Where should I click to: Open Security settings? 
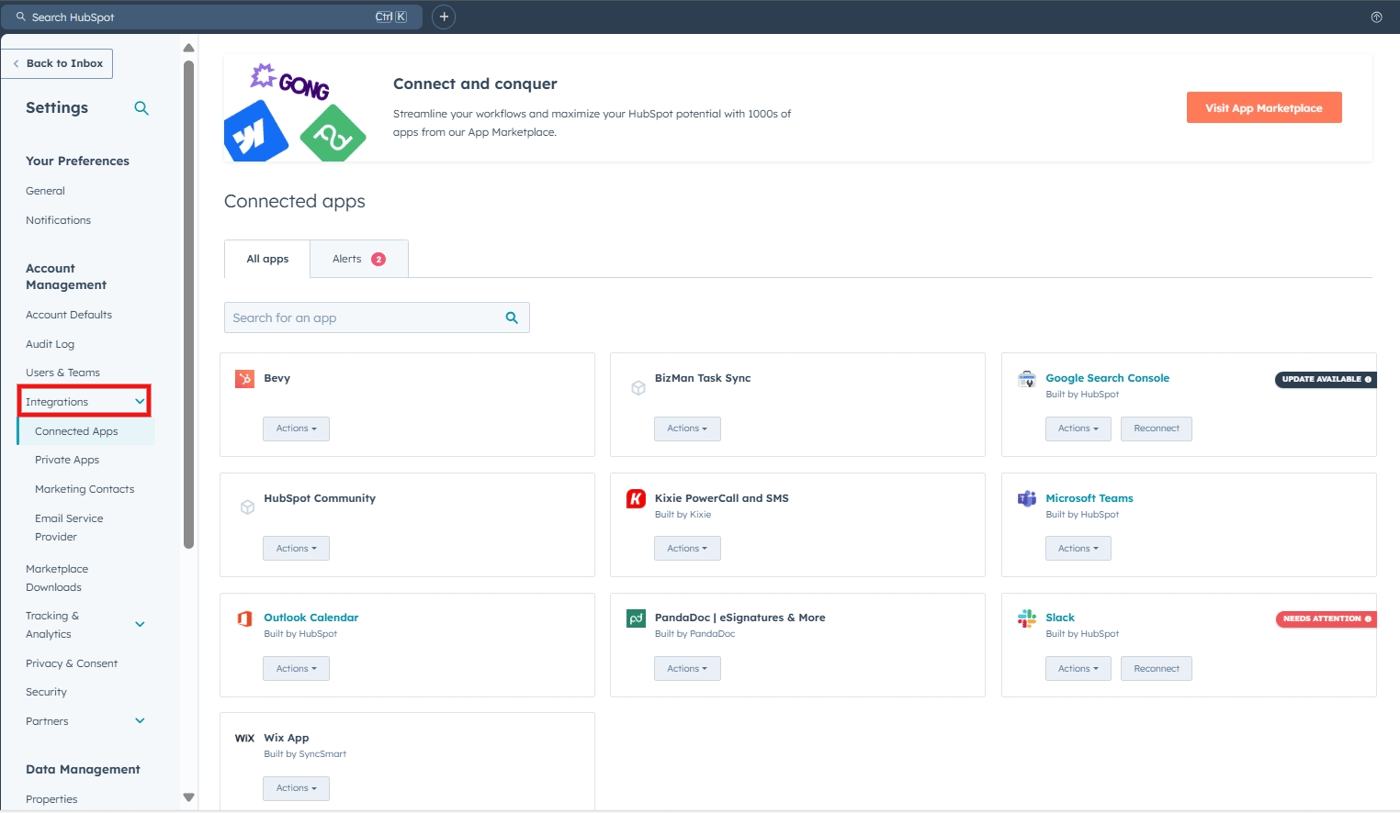coord(46,692)
